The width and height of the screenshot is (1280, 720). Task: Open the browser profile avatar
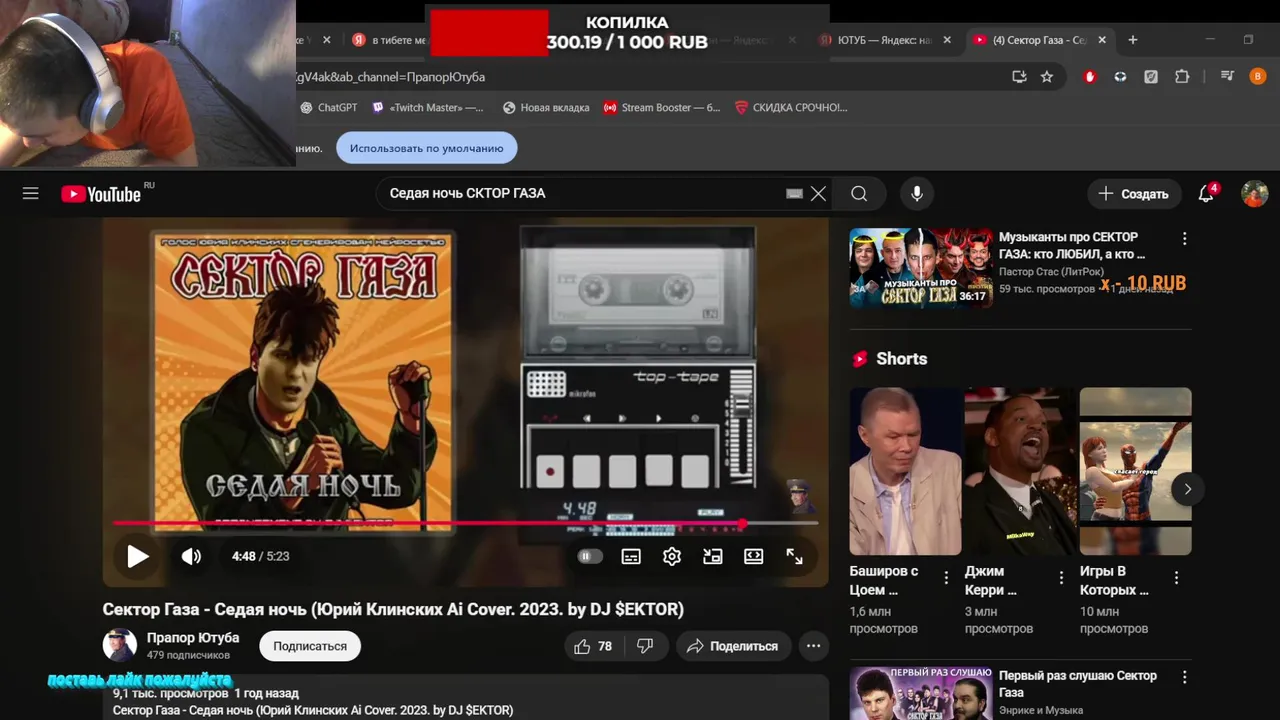[1258, 77]
